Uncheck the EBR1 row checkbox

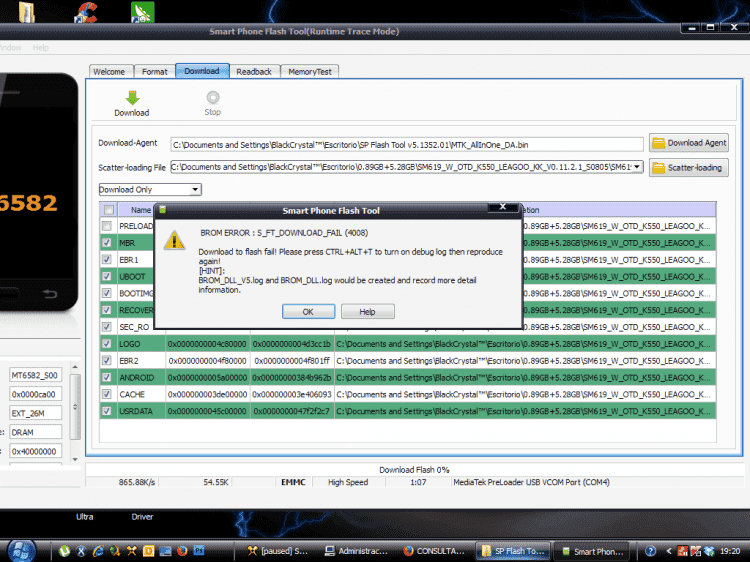coord(107,259)
